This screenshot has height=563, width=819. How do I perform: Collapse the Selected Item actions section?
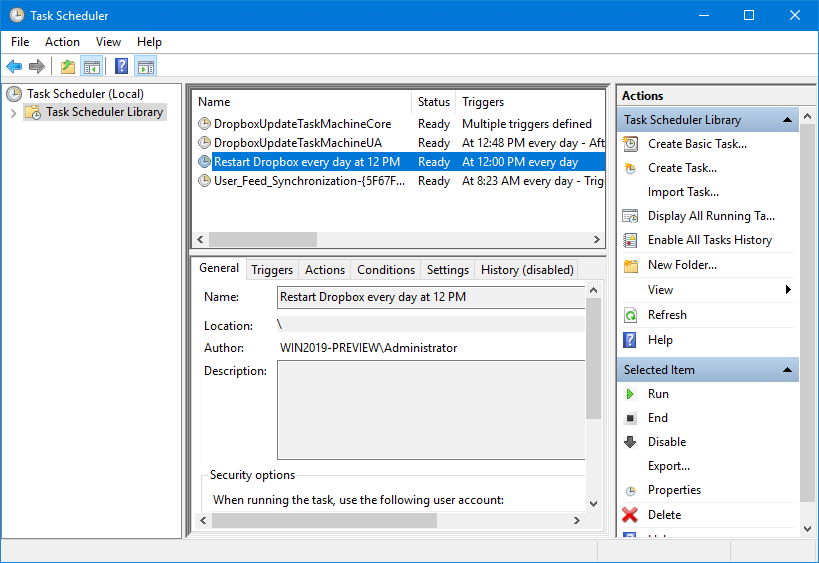tap(787, 370)
